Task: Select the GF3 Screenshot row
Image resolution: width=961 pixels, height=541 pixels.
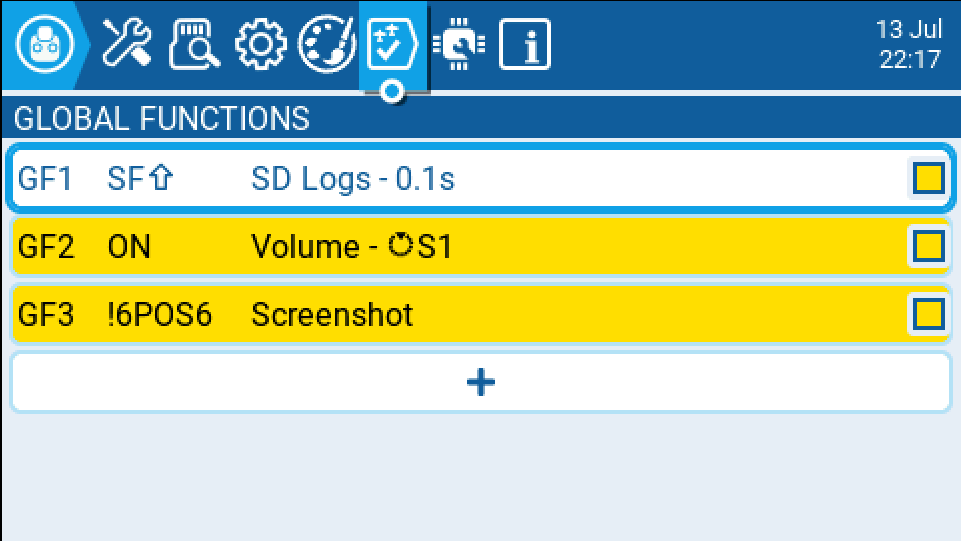Action: 480,314
